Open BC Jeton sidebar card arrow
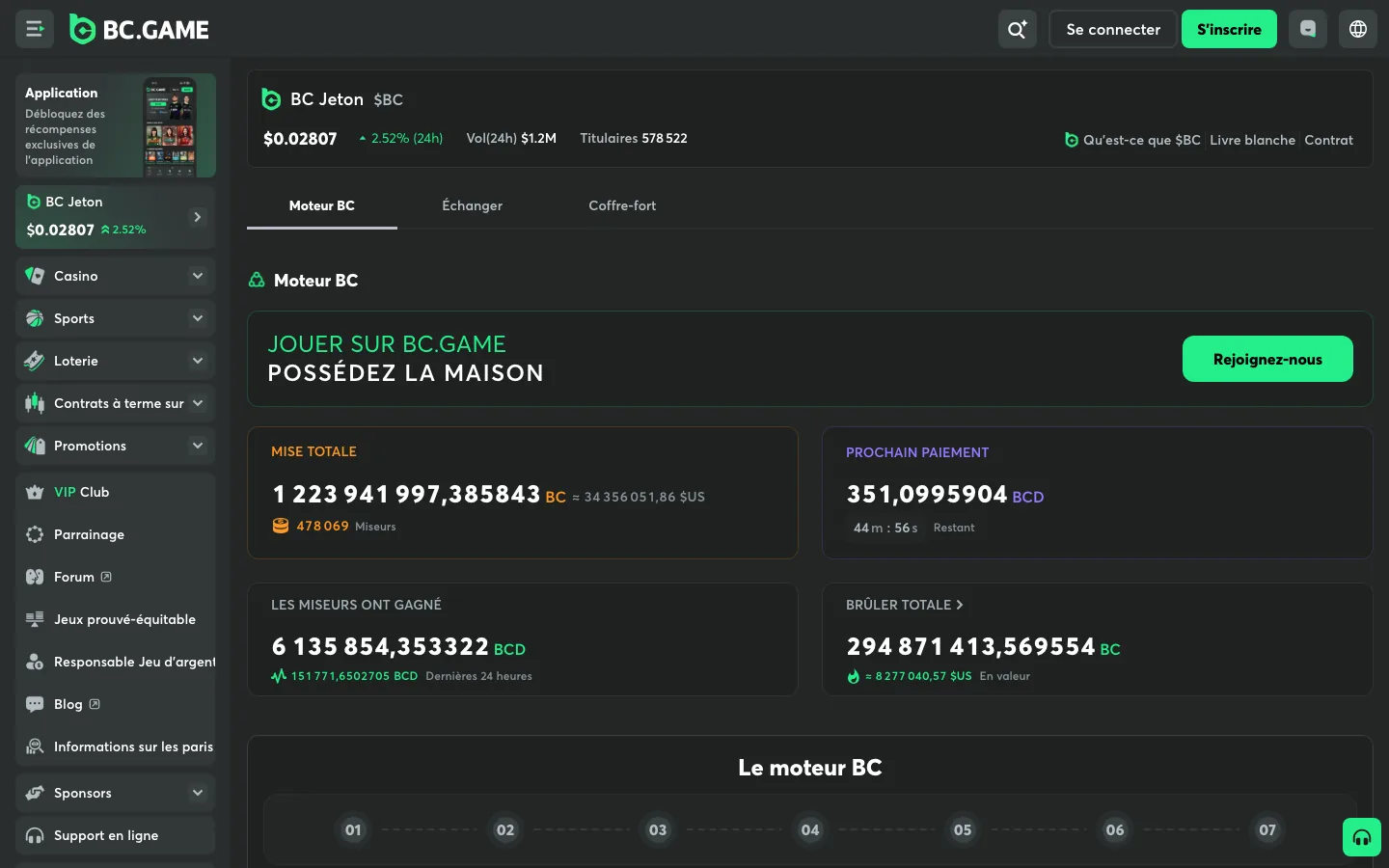This screenshot has width=1389, height=868. (198, 217)
